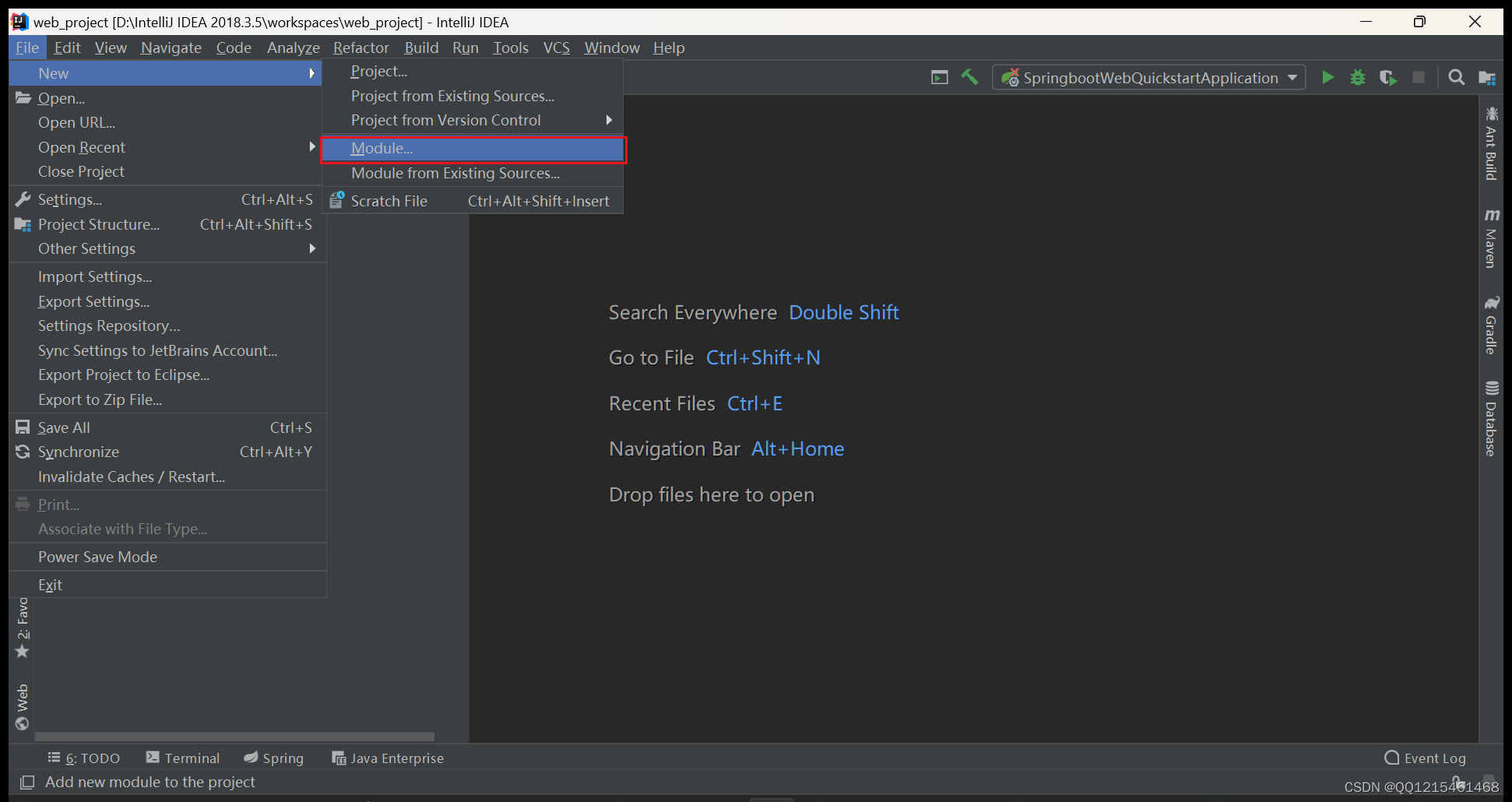Image resolution: width=1512 pixels, height=802 pixels.
Task: Start debugging with the bug icon
Action: pos(1358,77)
